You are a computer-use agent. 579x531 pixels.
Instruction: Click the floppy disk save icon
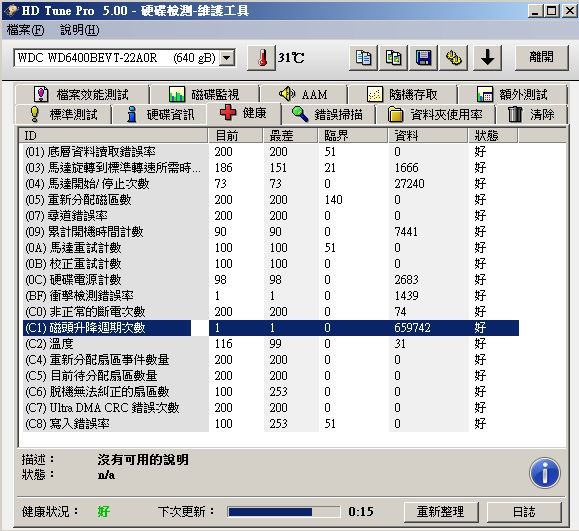(x=424, y=58)
